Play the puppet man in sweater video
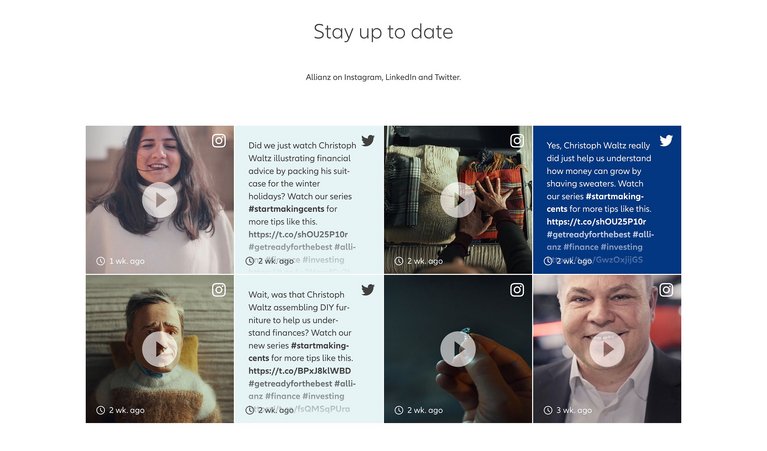This screenshot has height=451, width=767. pos(159,349)
